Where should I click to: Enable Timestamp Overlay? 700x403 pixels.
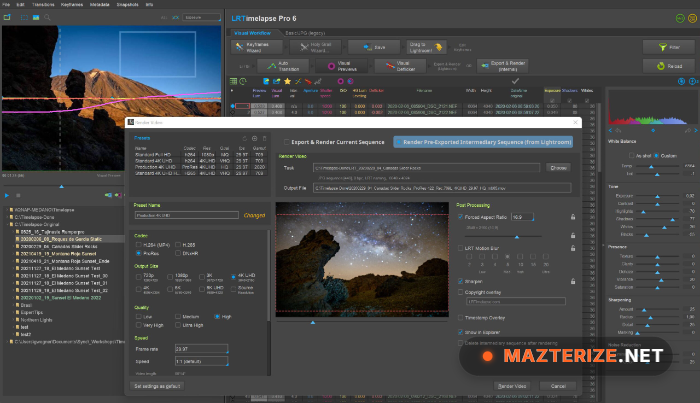tap(460, 318)
